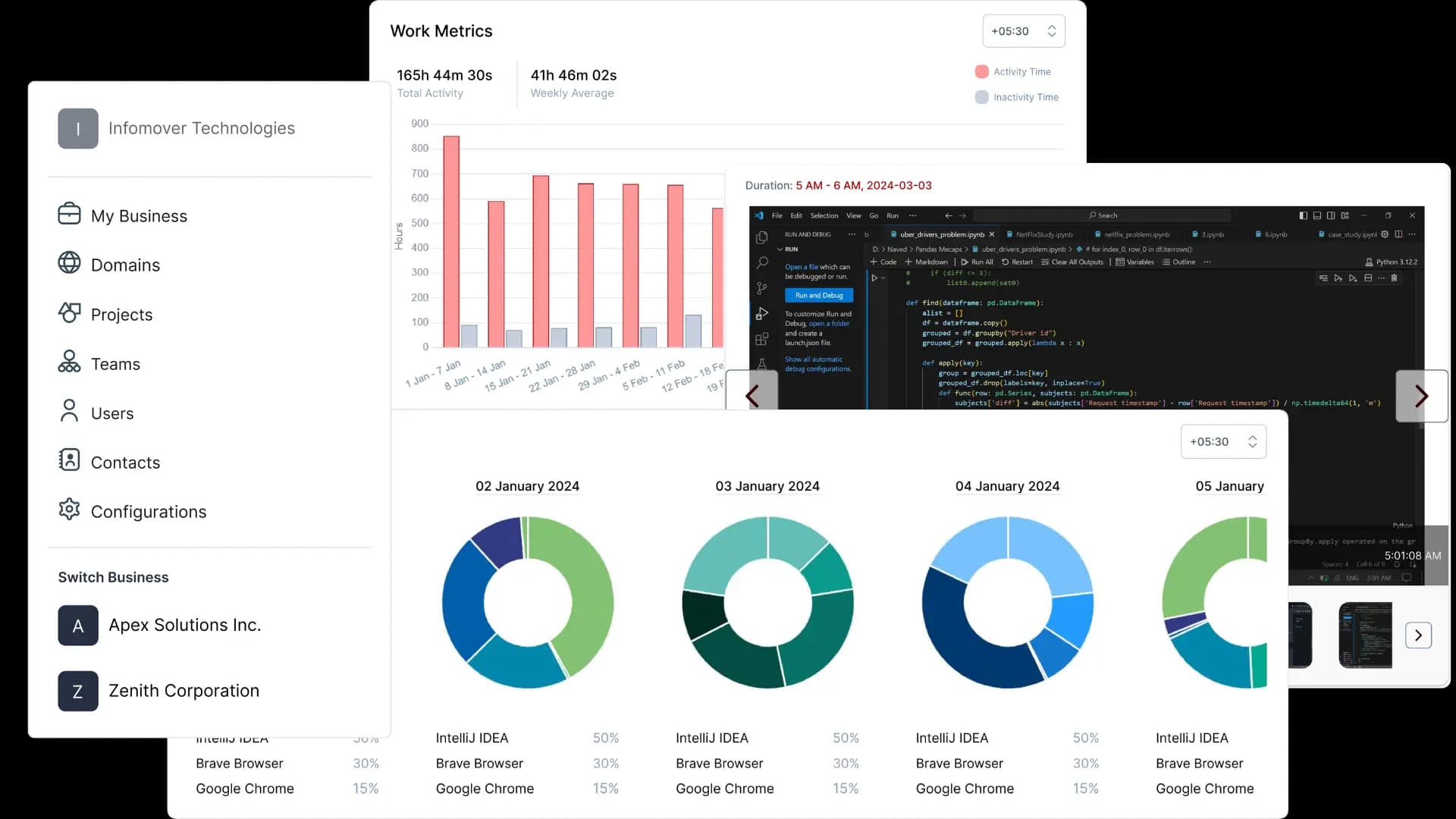This screenshot has height=819, width=1456.
Task: Click the Contacts sidebar icon
Action: pyautogui.click(x=69, y=460)
